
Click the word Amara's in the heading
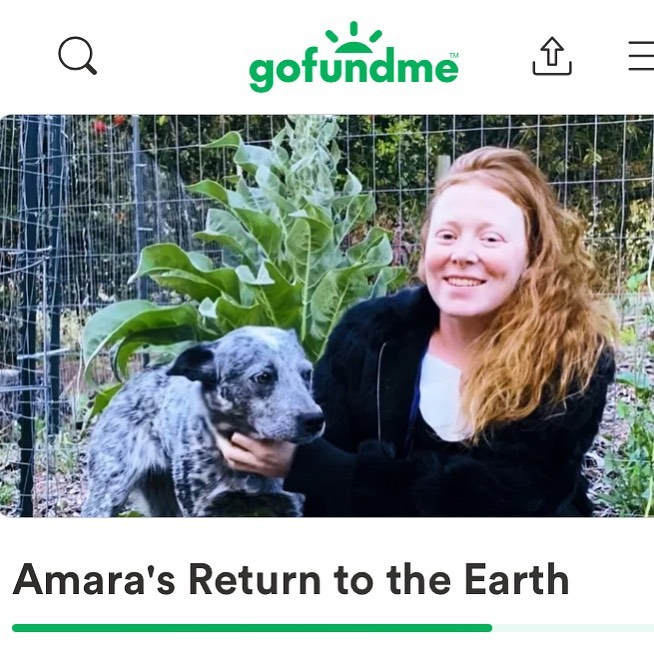click(x=94, y=579)
